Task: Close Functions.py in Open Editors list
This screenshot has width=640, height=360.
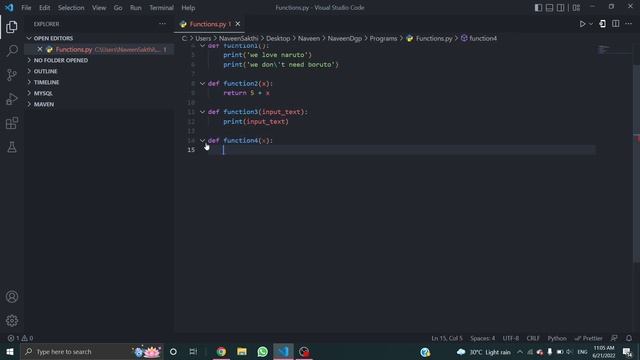Action: (40, 49)
